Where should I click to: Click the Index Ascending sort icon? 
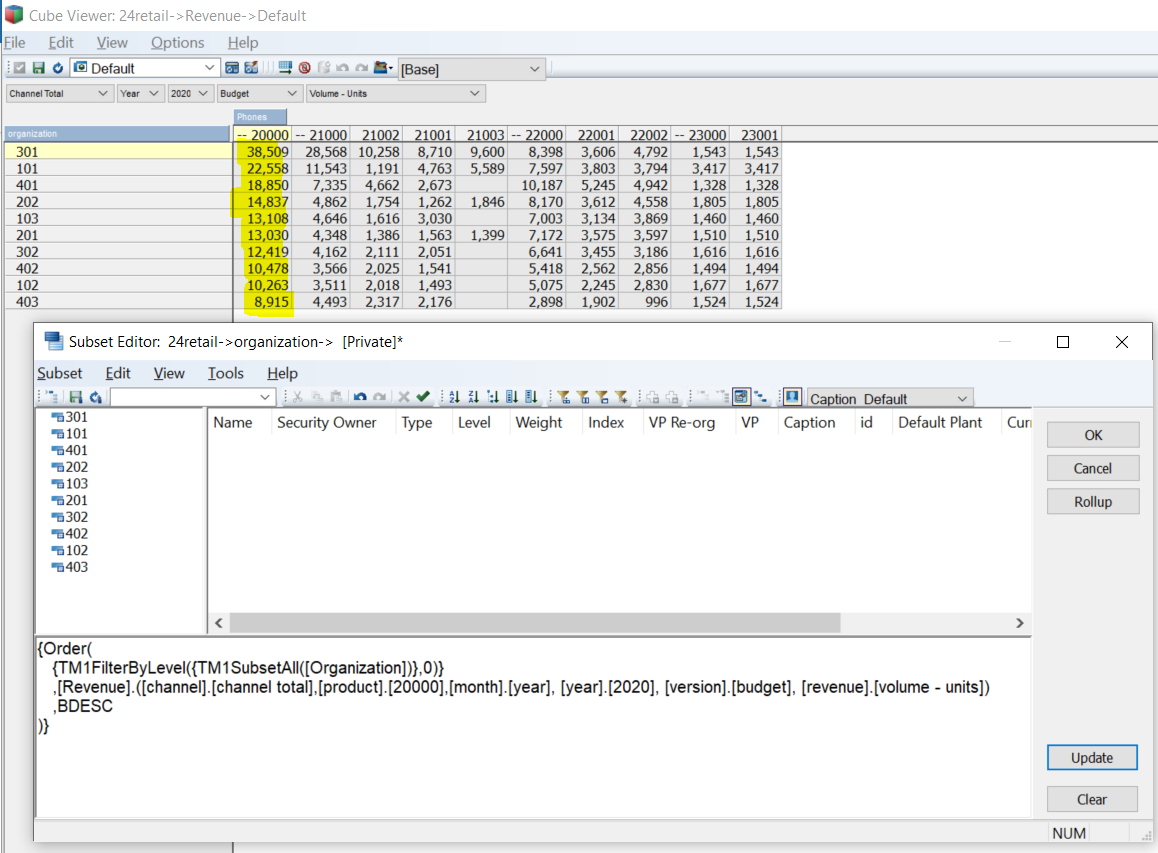pyautogui.click(x=512, y=397)
